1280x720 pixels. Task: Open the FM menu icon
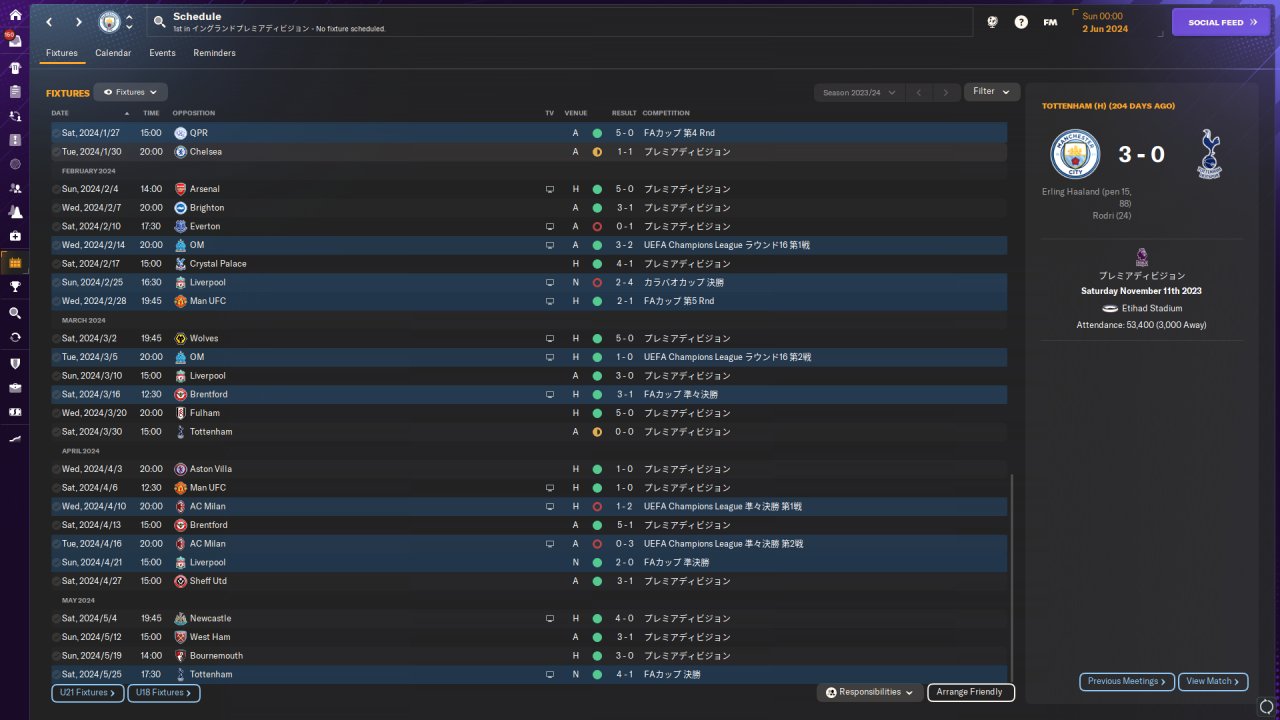point(1050,22)
